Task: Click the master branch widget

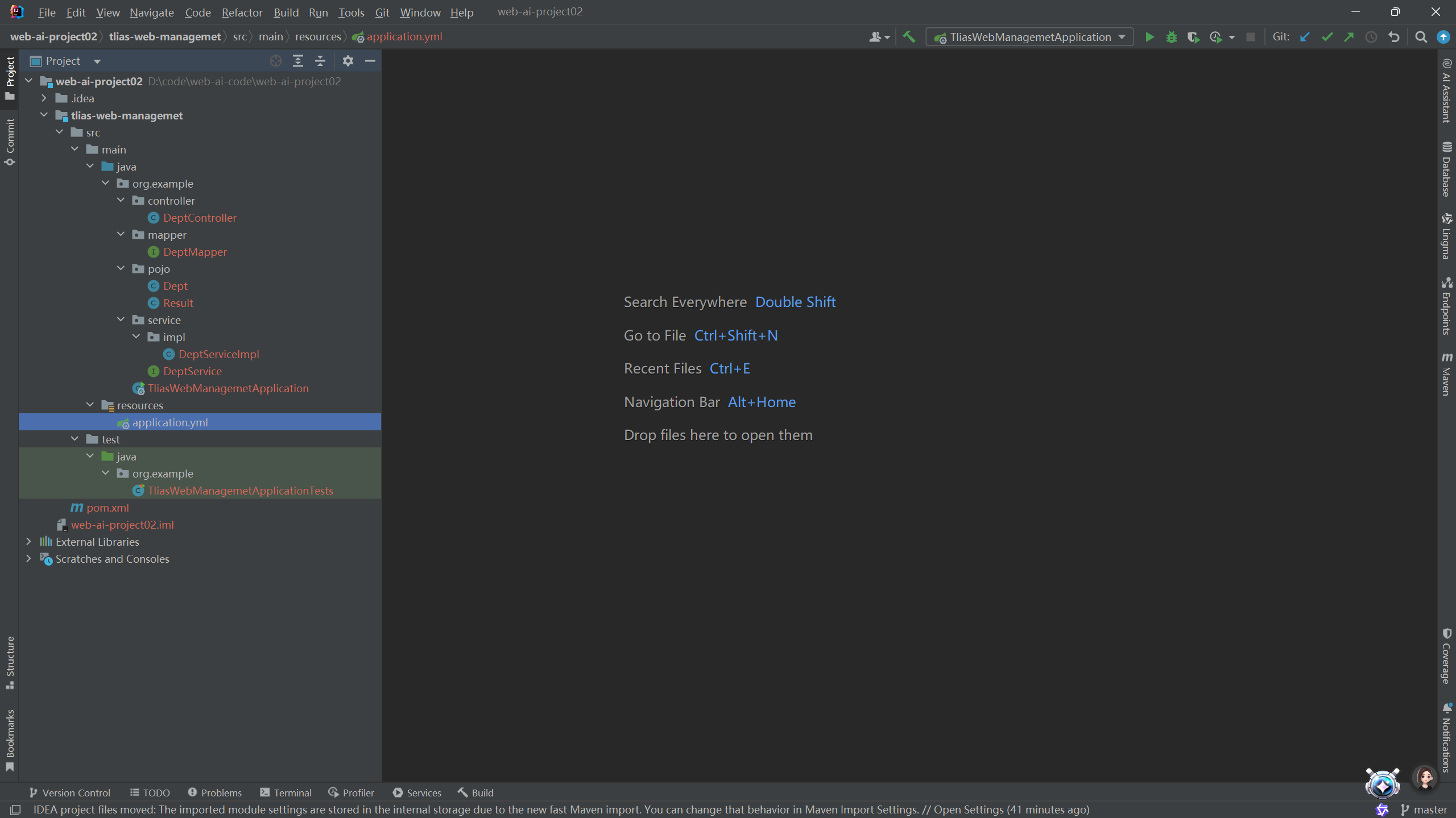Action: pyautogui.click(x=1424, y=809)
